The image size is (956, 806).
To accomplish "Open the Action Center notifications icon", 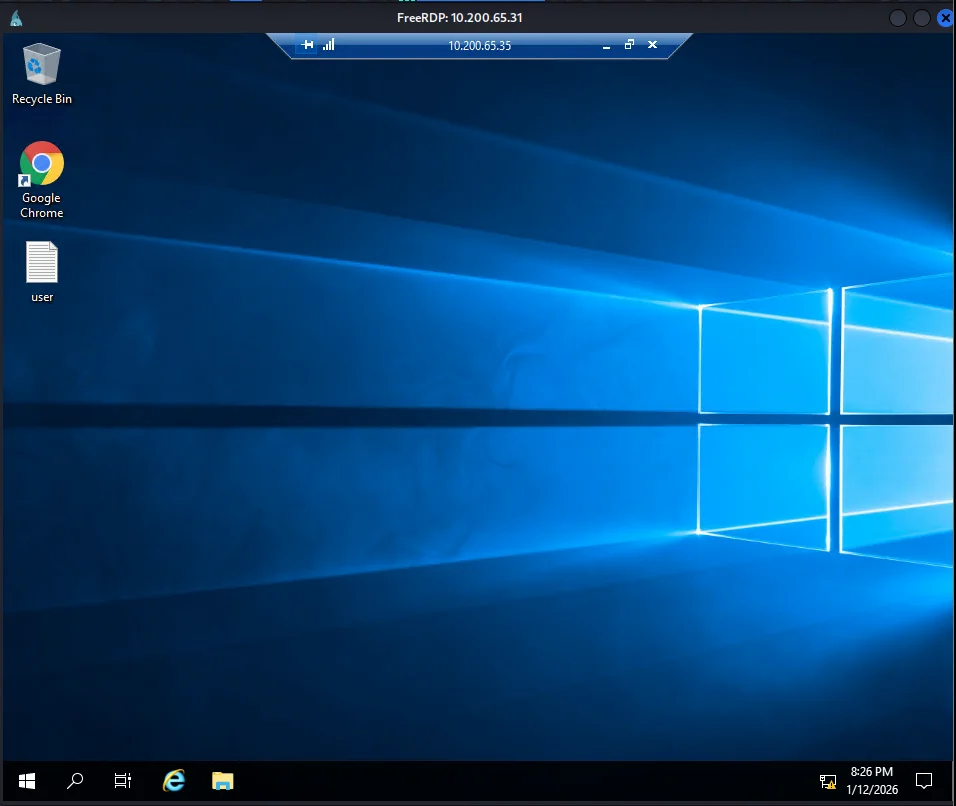I will [x=925, y=781].
